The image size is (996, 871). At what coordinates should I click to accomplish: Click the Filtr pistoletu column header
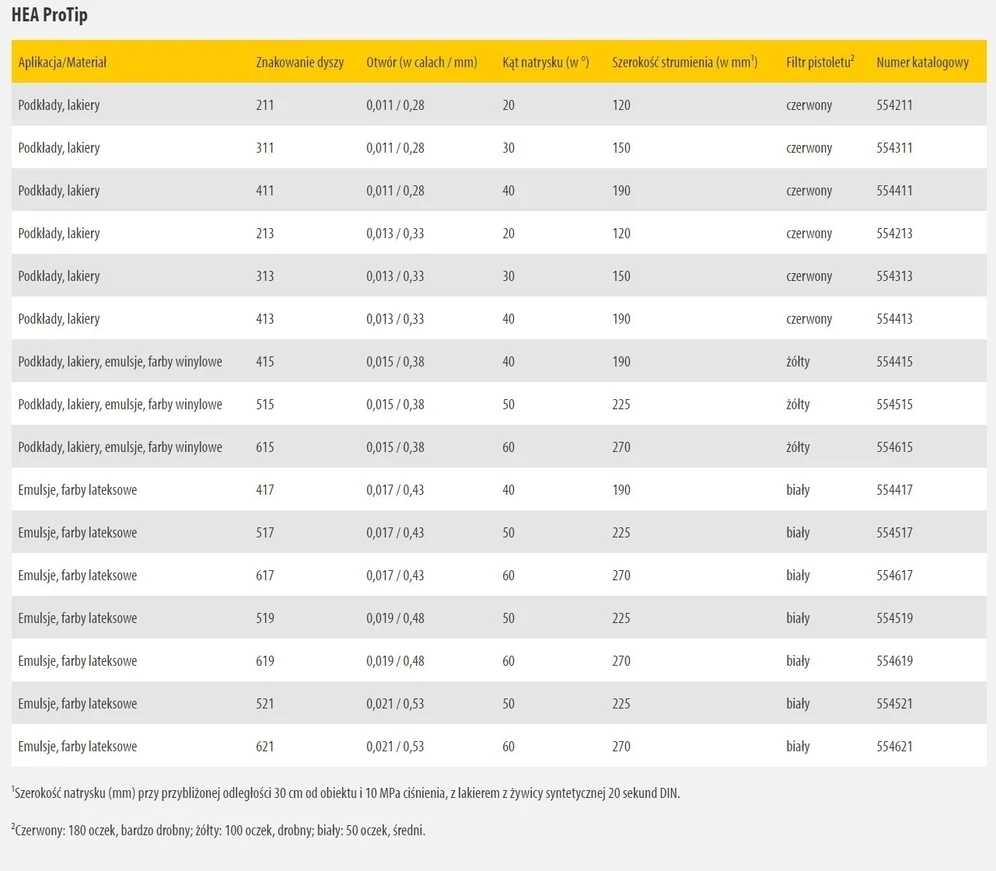point(820,62)
